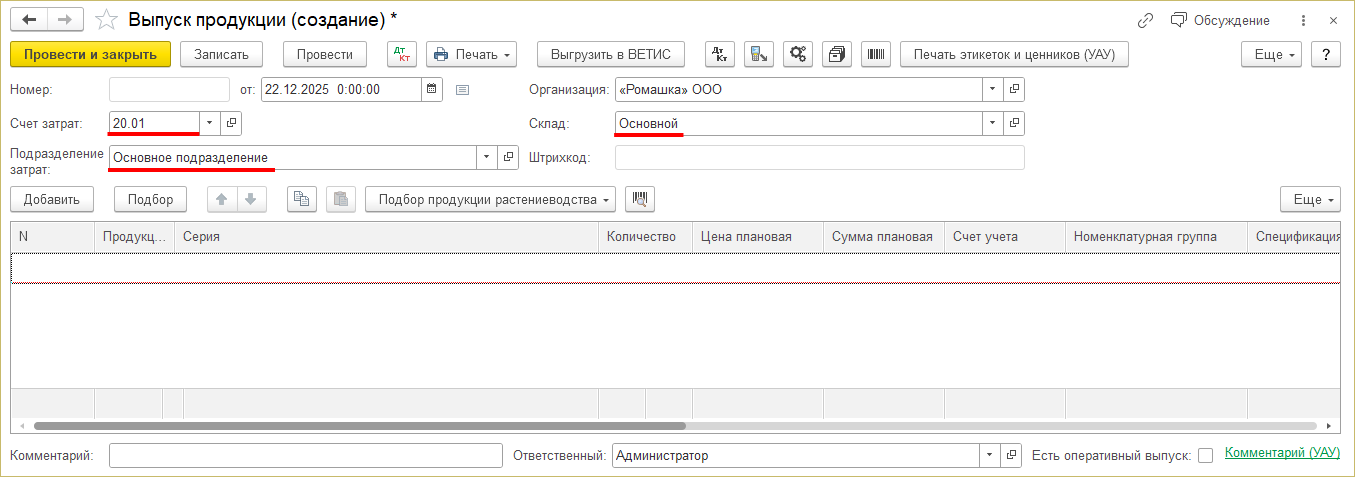This screenshot has width=1355, height=477.
Task: Open Подбор продукции растениеводства dropdown
Action: pyautogui.click(x=491, y=199)
